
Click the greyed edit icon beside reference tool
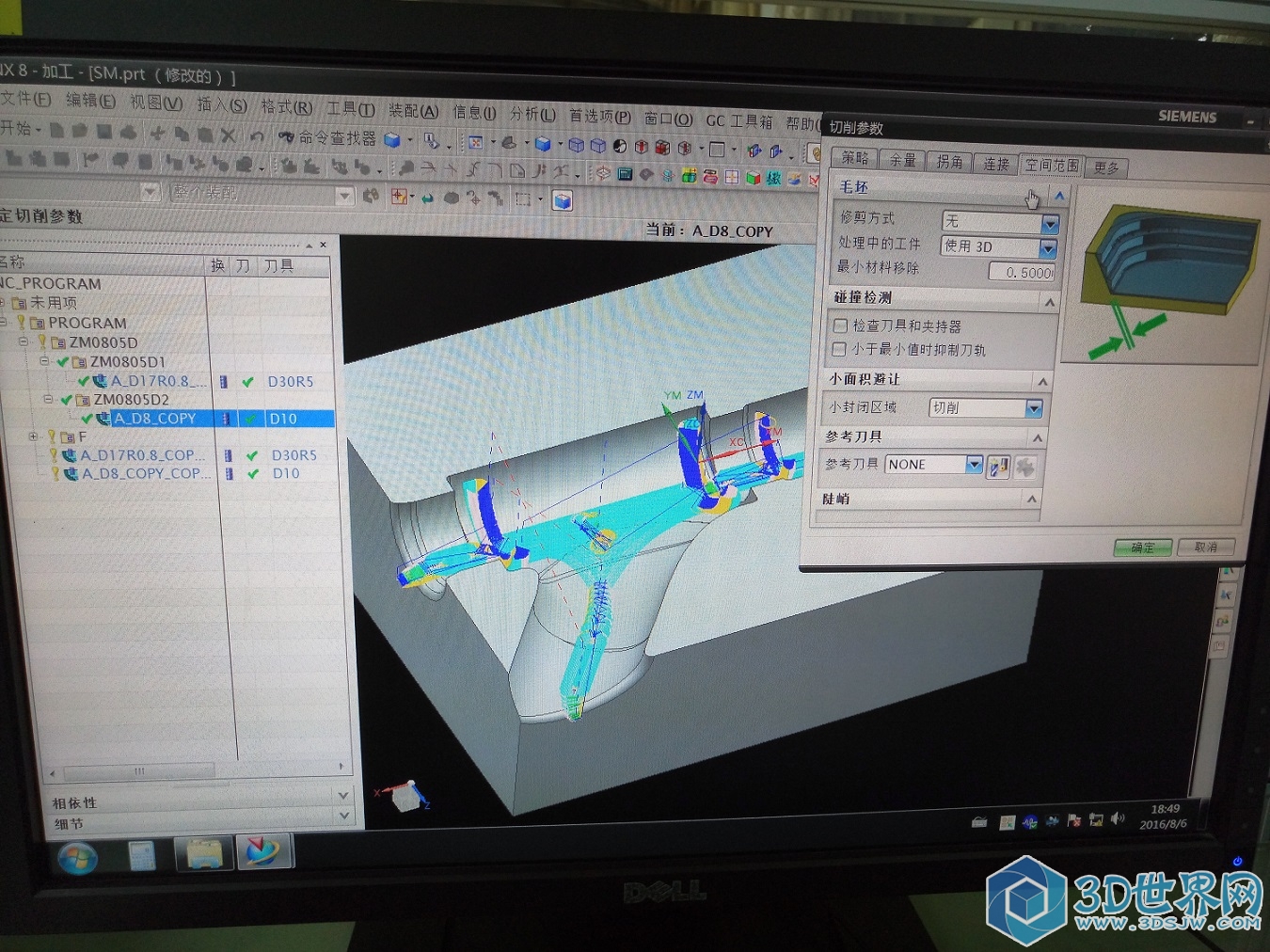pos(1025,467)
